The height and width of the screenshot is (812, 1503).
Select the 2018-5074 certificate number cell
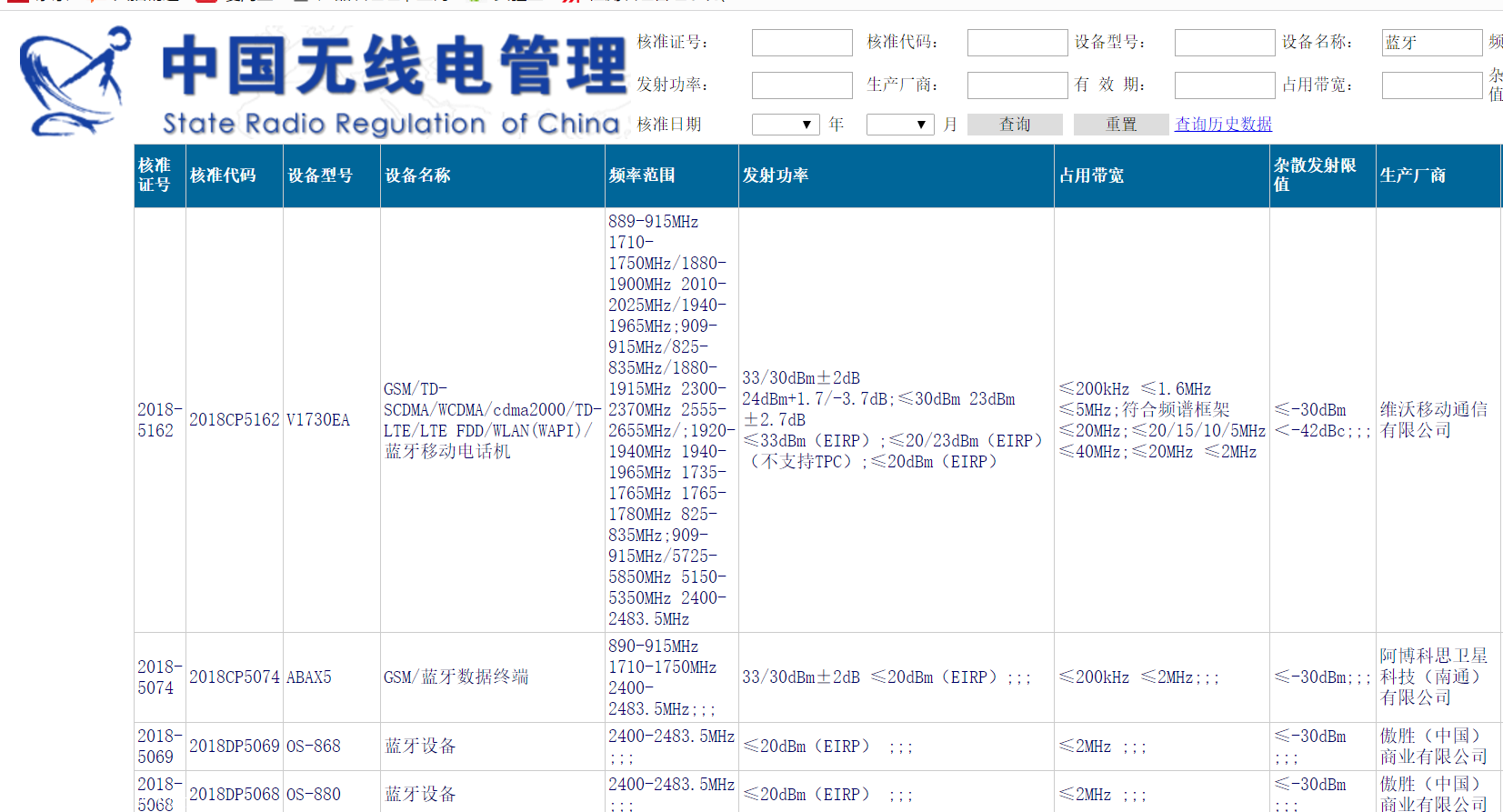[x=160, y=677]
